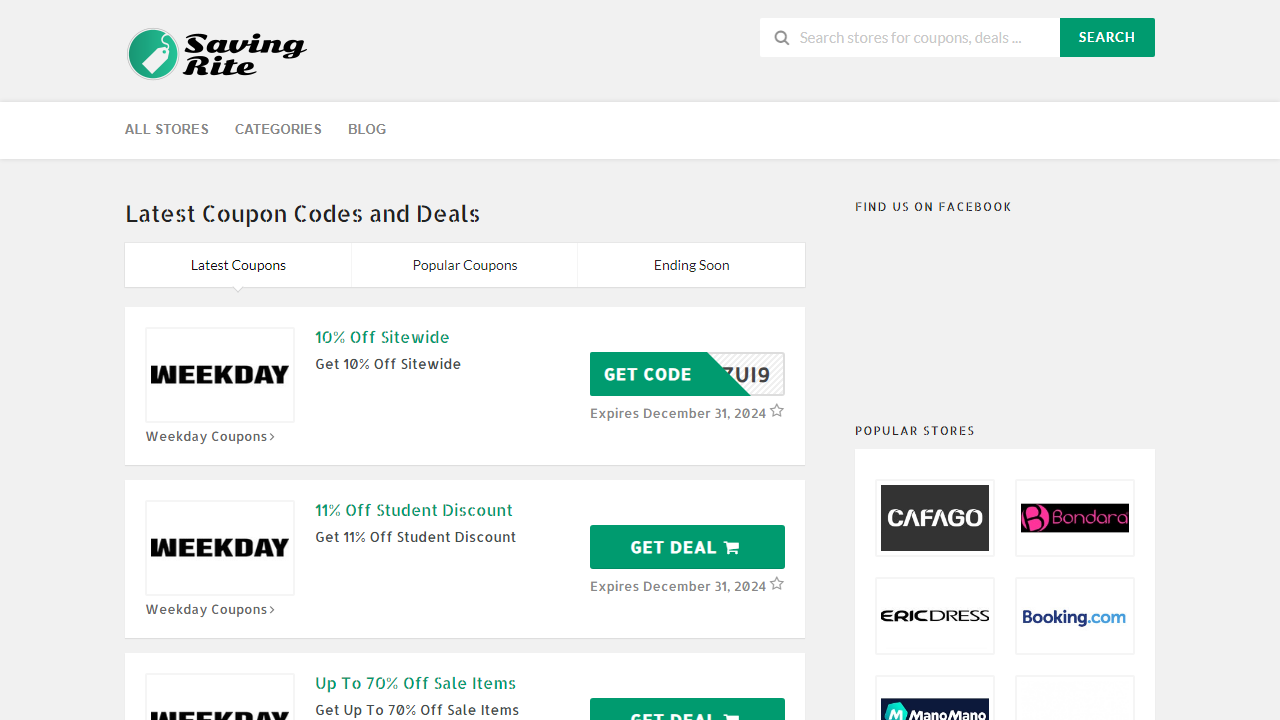Open the 10% Off Sitewide coupon title link
Viewport: 1280px width, 720px height.
382,337
